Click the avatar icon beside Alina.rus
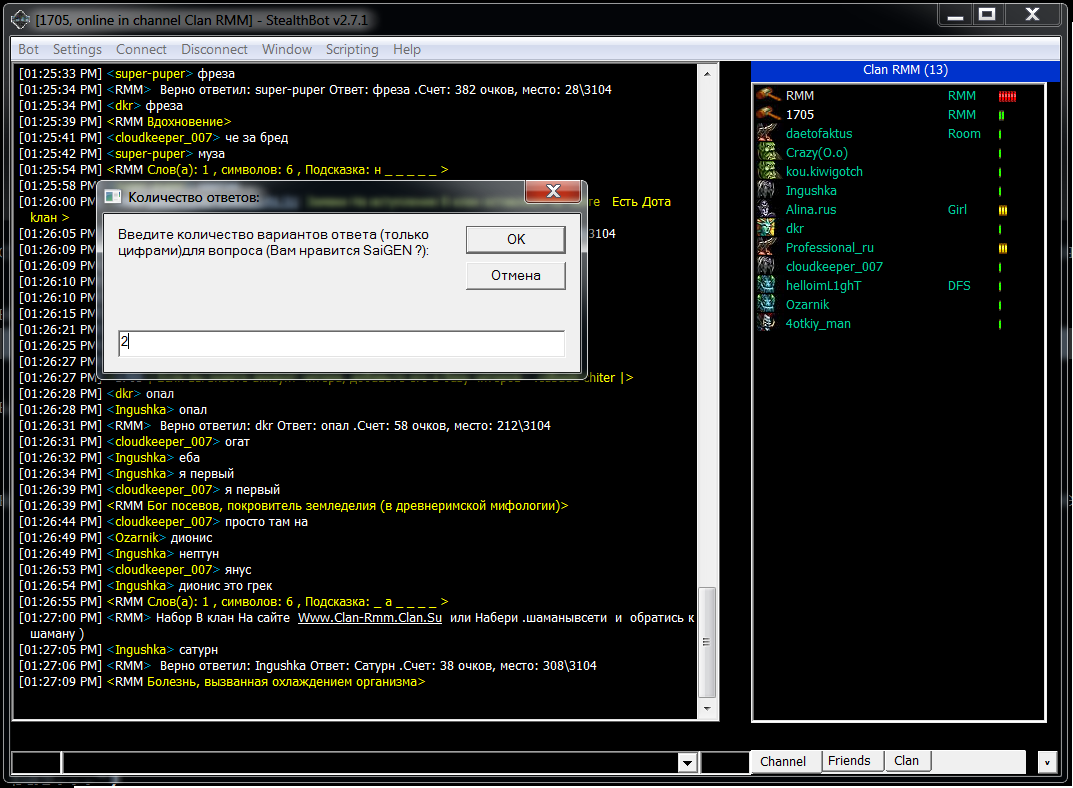The height and width of the screenshot is (788, 1073). pyautogui.click(x=767, y=210)
